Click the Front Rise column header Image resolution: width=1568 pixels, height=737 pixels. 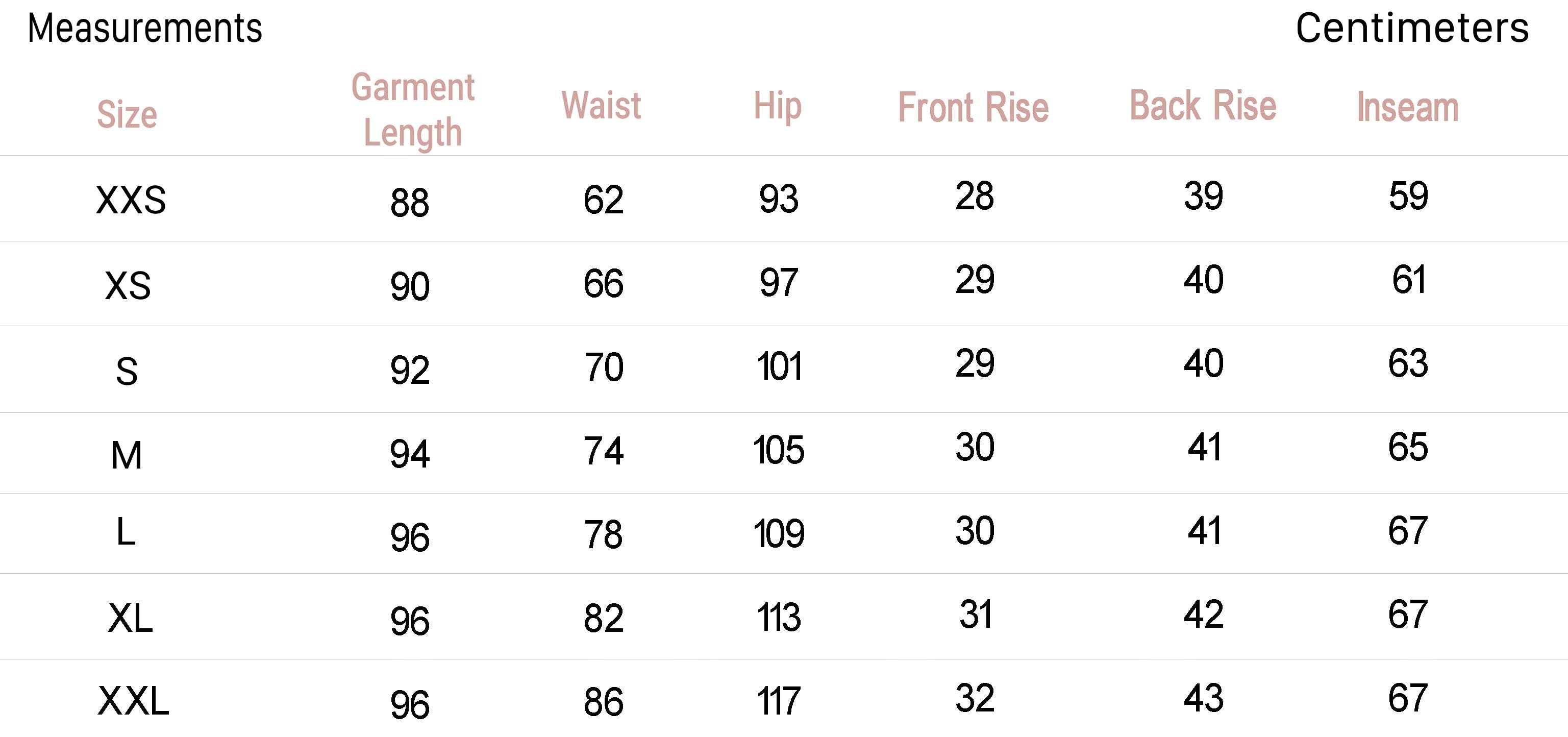click(974, 107)
